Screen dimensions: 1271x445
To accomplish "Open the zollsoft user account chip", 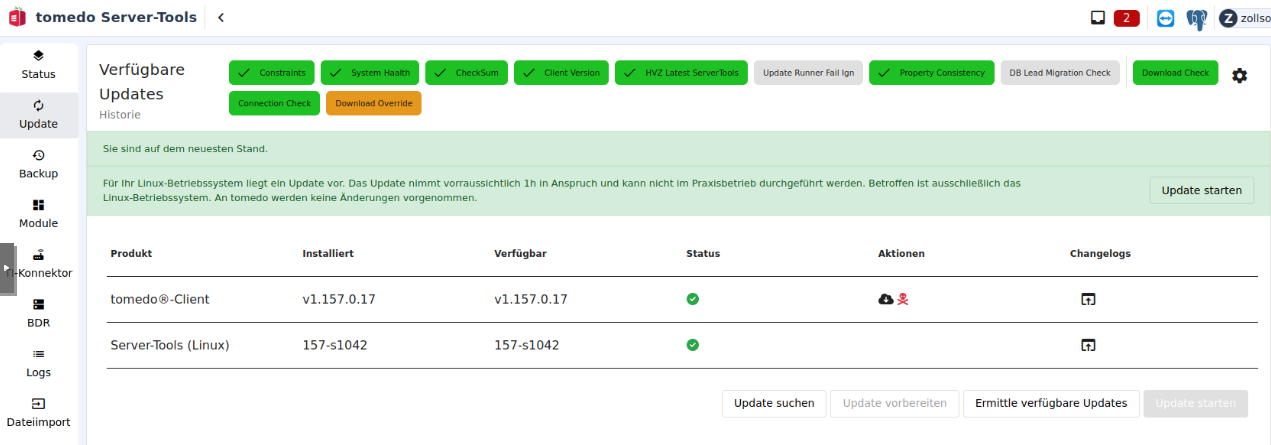I will (x=1244, y=18).
